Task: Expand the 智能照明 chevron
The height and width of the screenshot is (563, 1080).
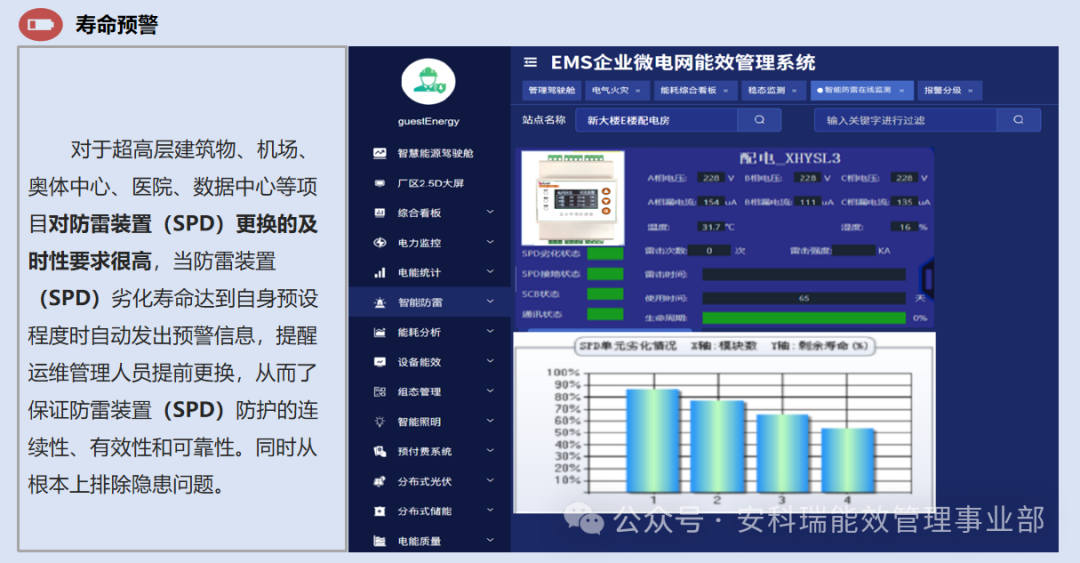Action: coord(490,421)
